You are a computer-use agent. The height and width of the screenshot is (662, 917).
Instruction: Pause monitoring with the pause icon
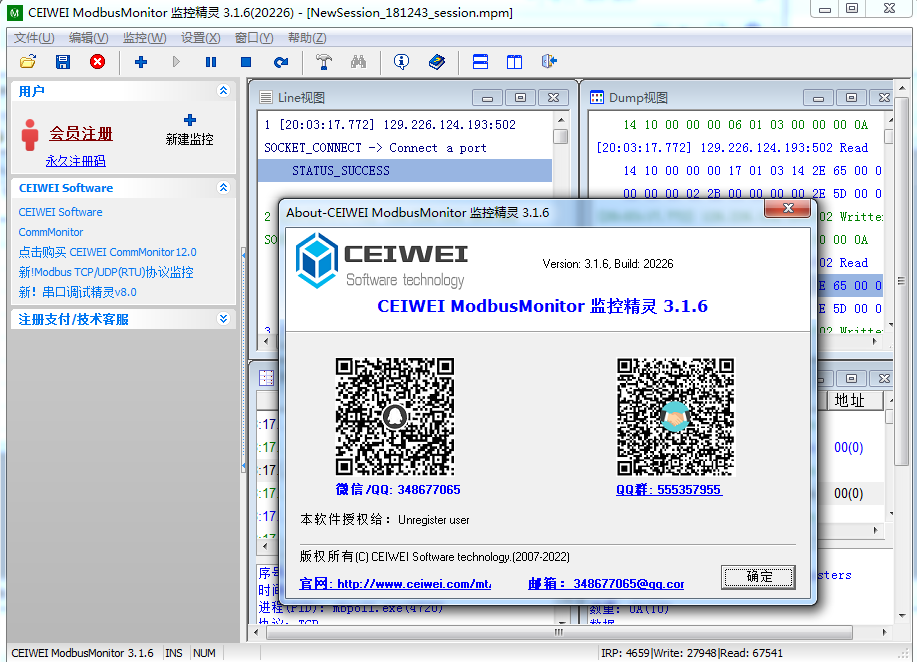(211, 61)
